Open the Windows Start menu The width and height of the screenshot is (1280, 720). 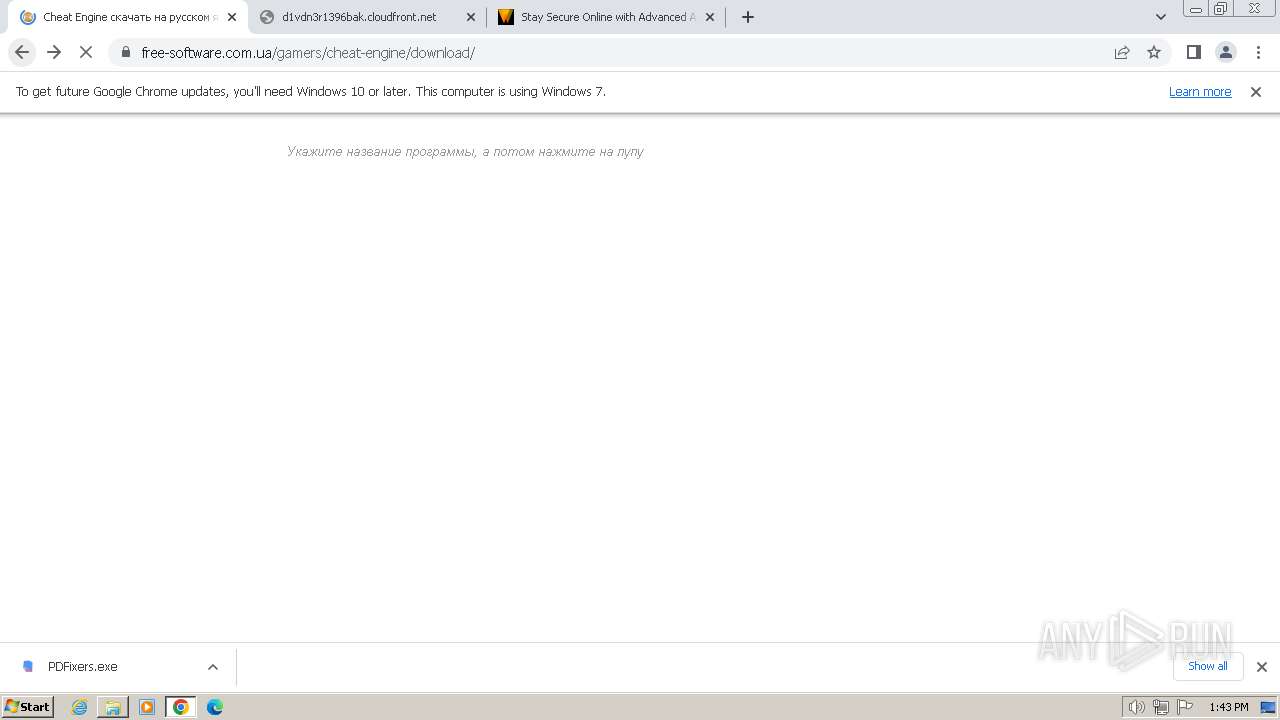coord(28,707)
